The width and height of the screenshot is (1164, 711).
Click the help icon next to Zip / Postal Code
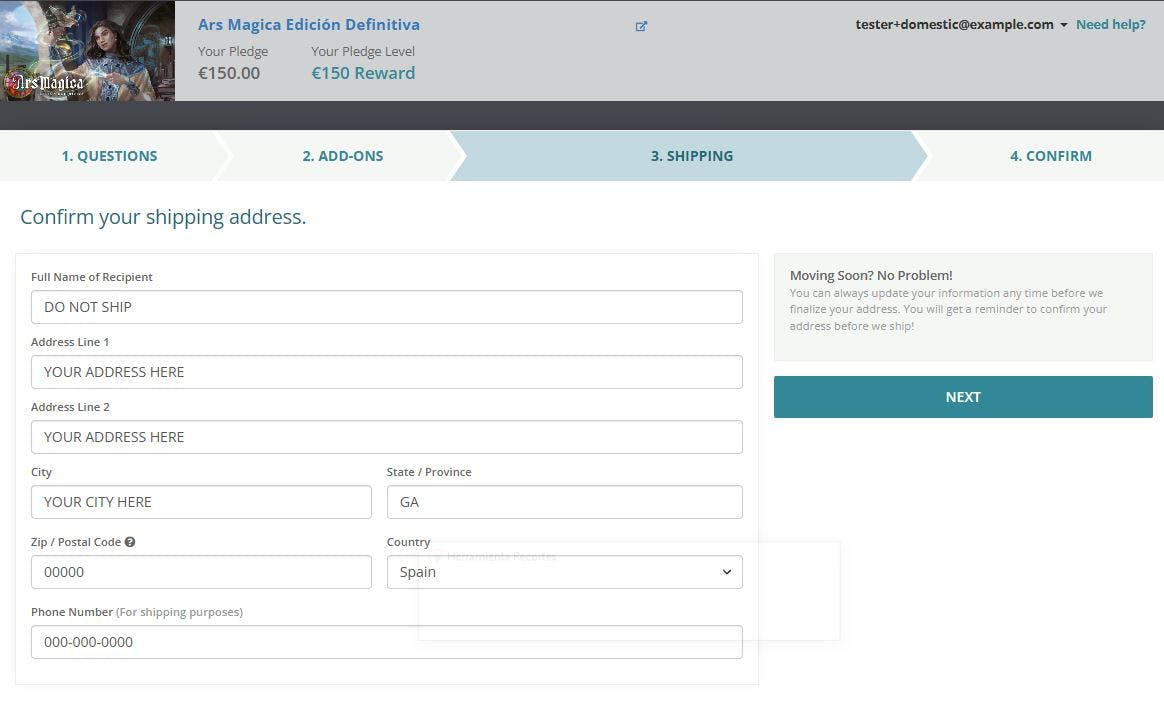point(130,542)
